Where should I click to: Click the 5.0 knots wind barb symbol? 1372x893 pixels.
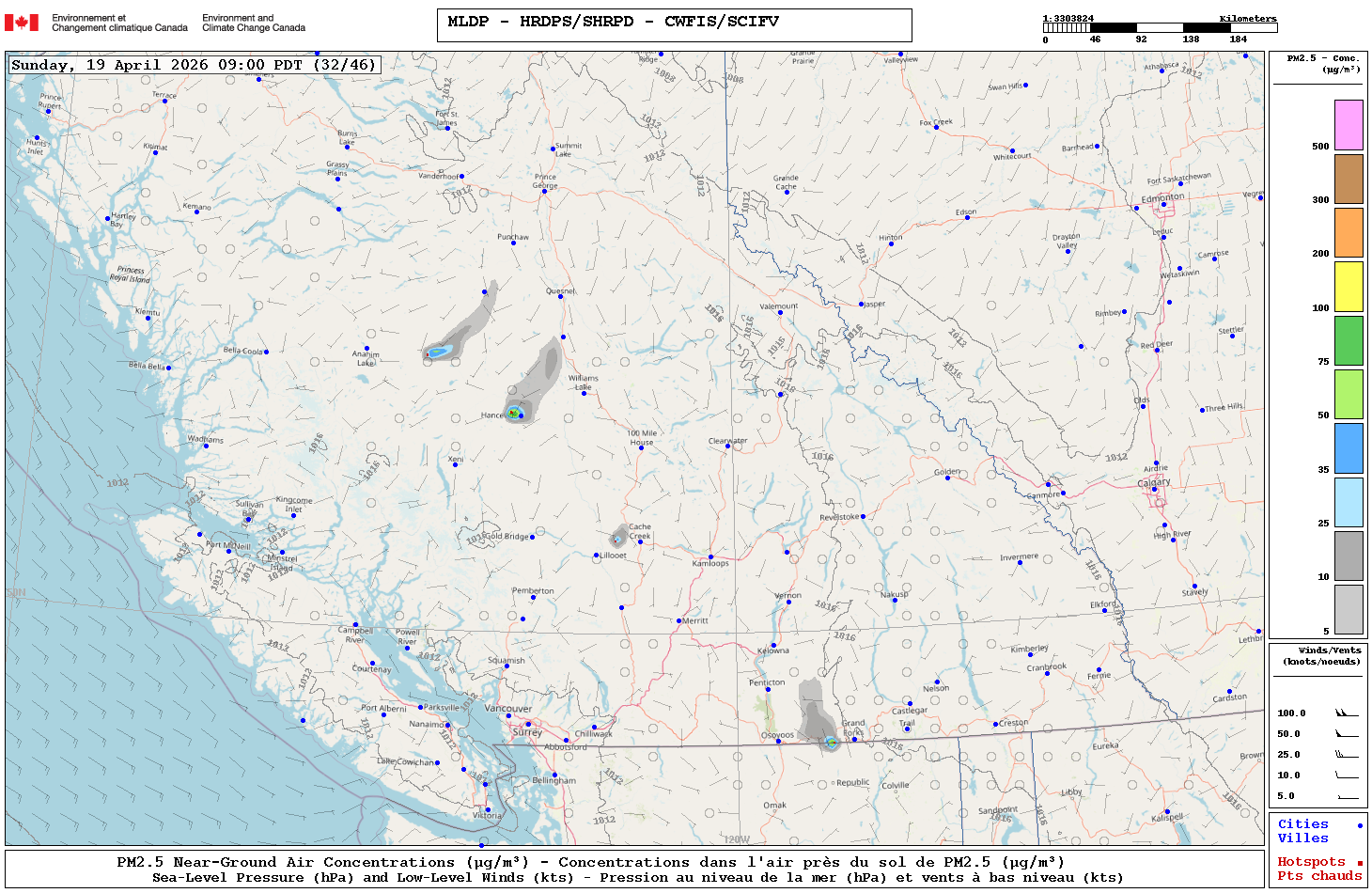coord(1347,796)
